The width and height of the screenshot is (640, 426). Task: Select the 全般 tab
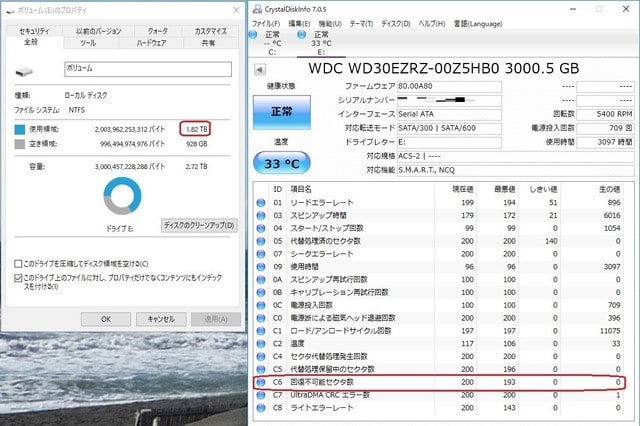point(31,42)
